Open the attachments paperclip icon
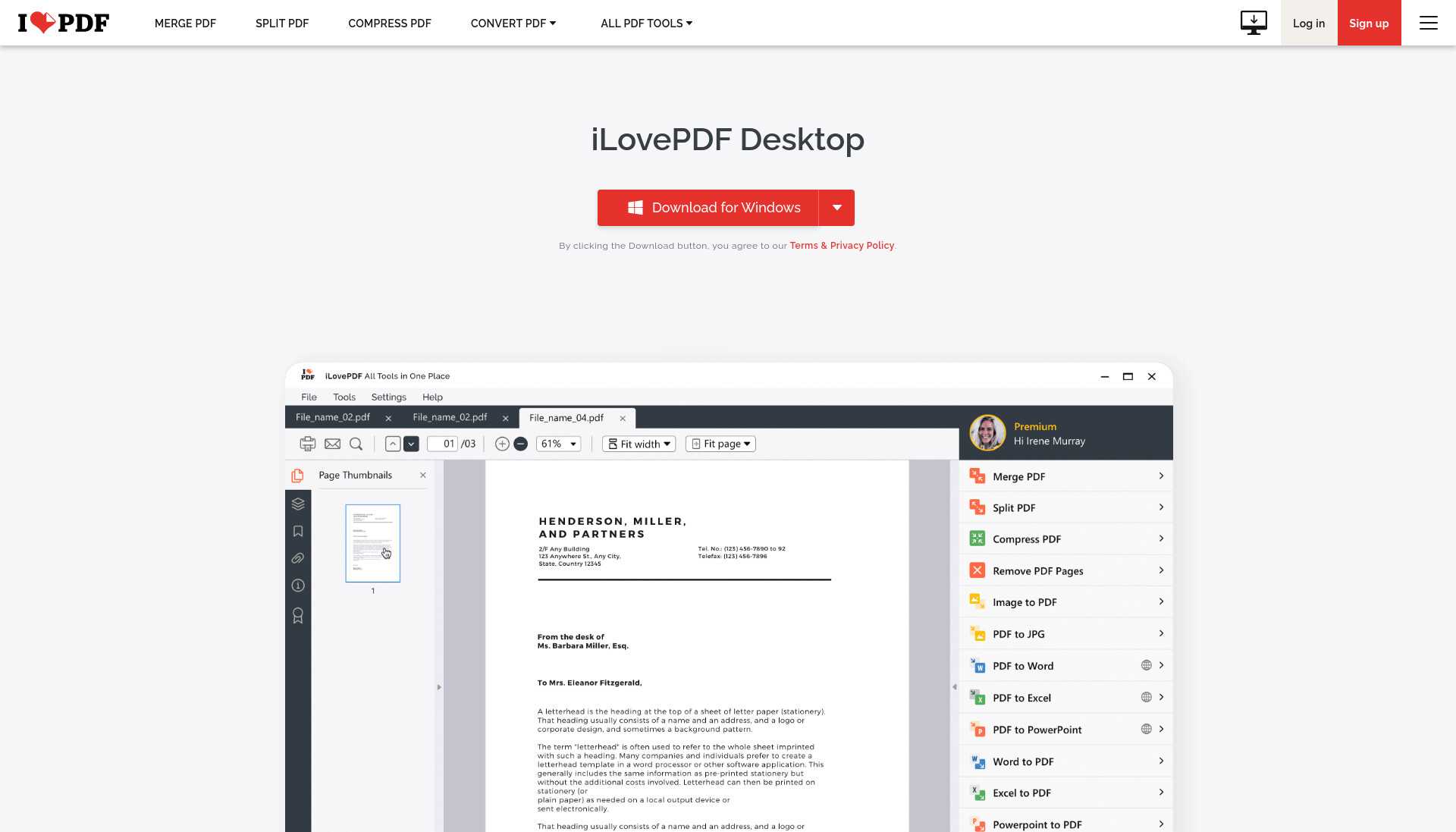 [x=298, y=558]
